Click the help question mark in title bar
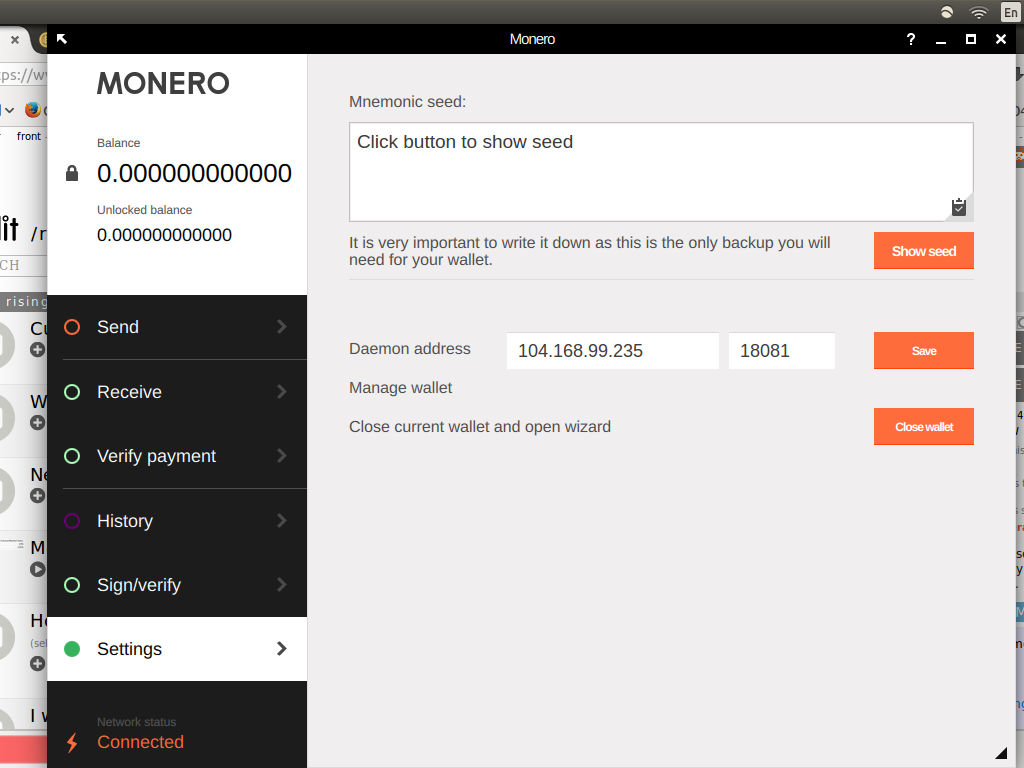 click(x=911, y=39)
